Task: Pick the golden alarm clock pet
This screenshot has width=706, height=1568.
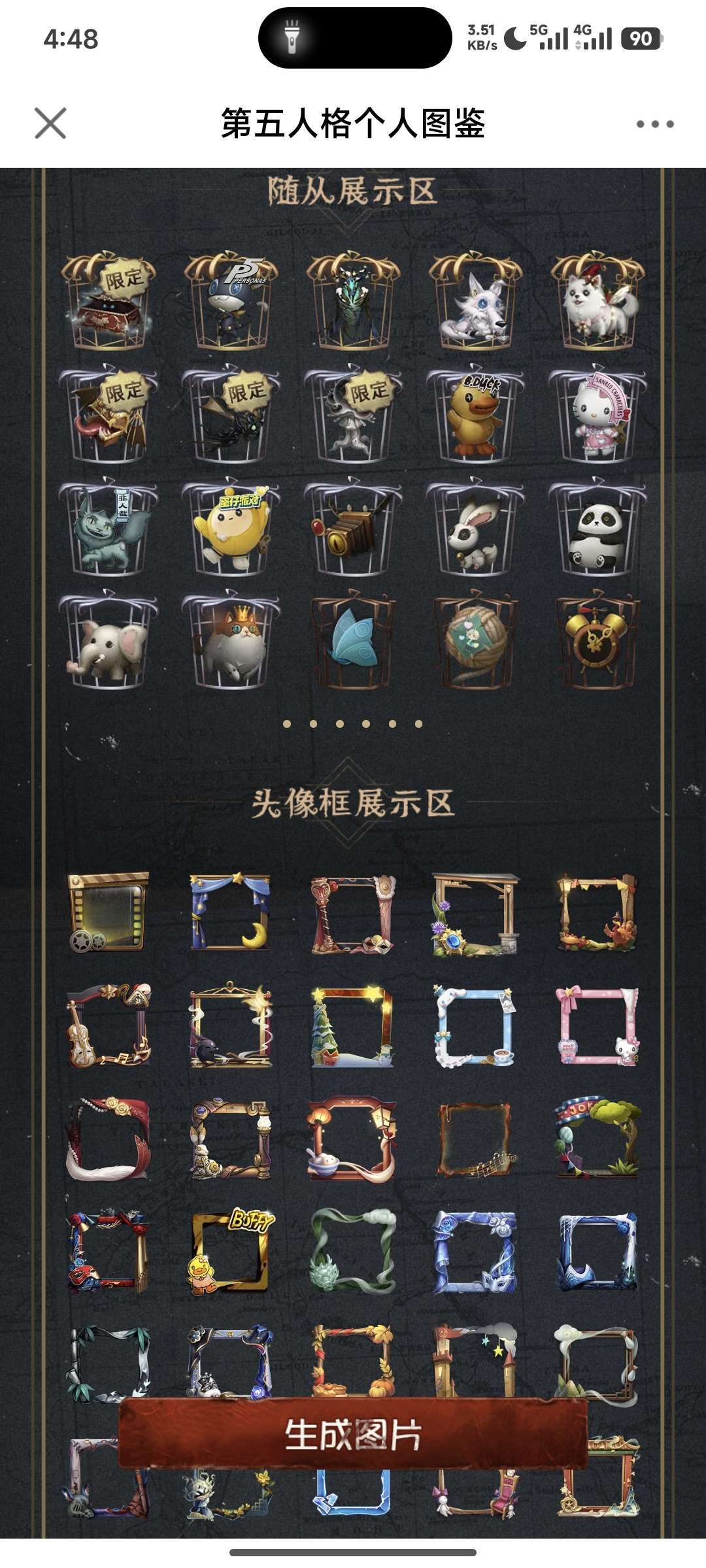Action: [597, 640]
